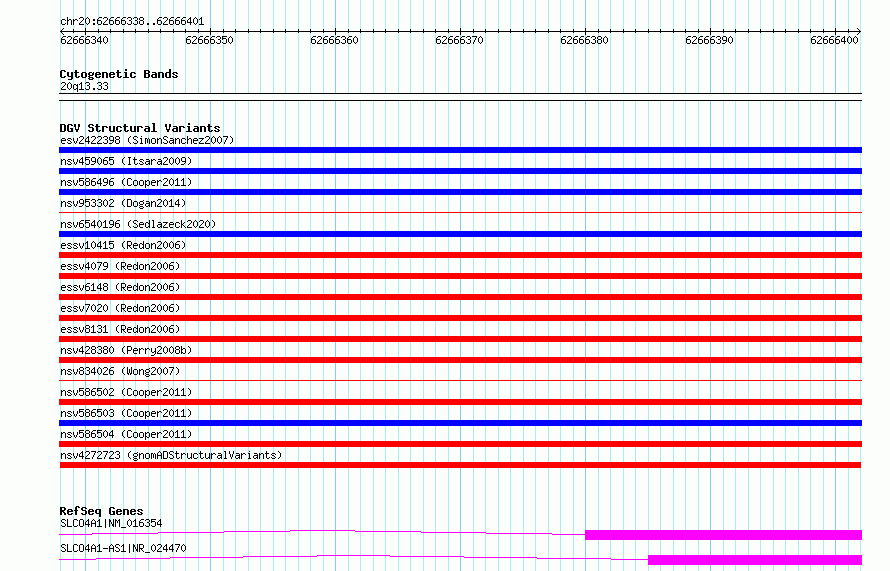The width and height of the screenshot is (890, 571).
Task: Open the nsv586503 (Cooper2011) label
Action: [x=126, y=413]
